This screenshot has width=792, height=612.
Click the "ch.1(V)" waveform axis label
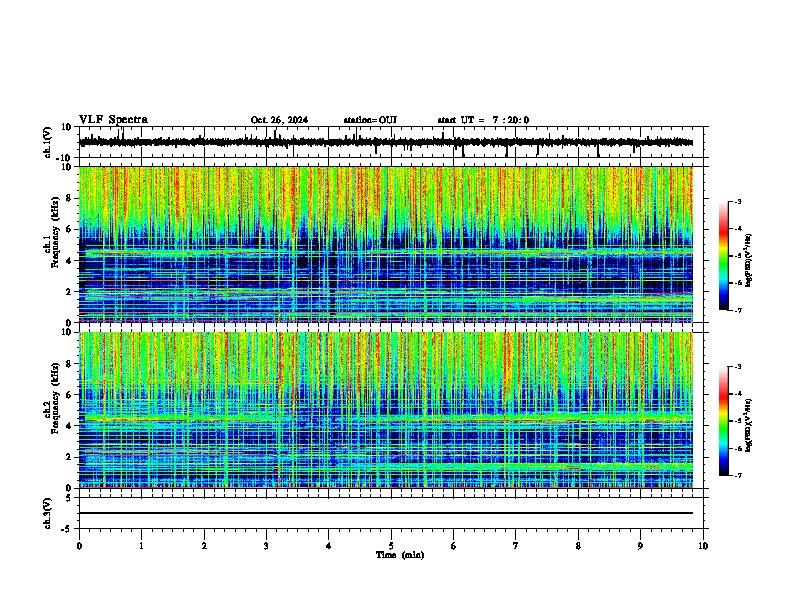point(48,142)
